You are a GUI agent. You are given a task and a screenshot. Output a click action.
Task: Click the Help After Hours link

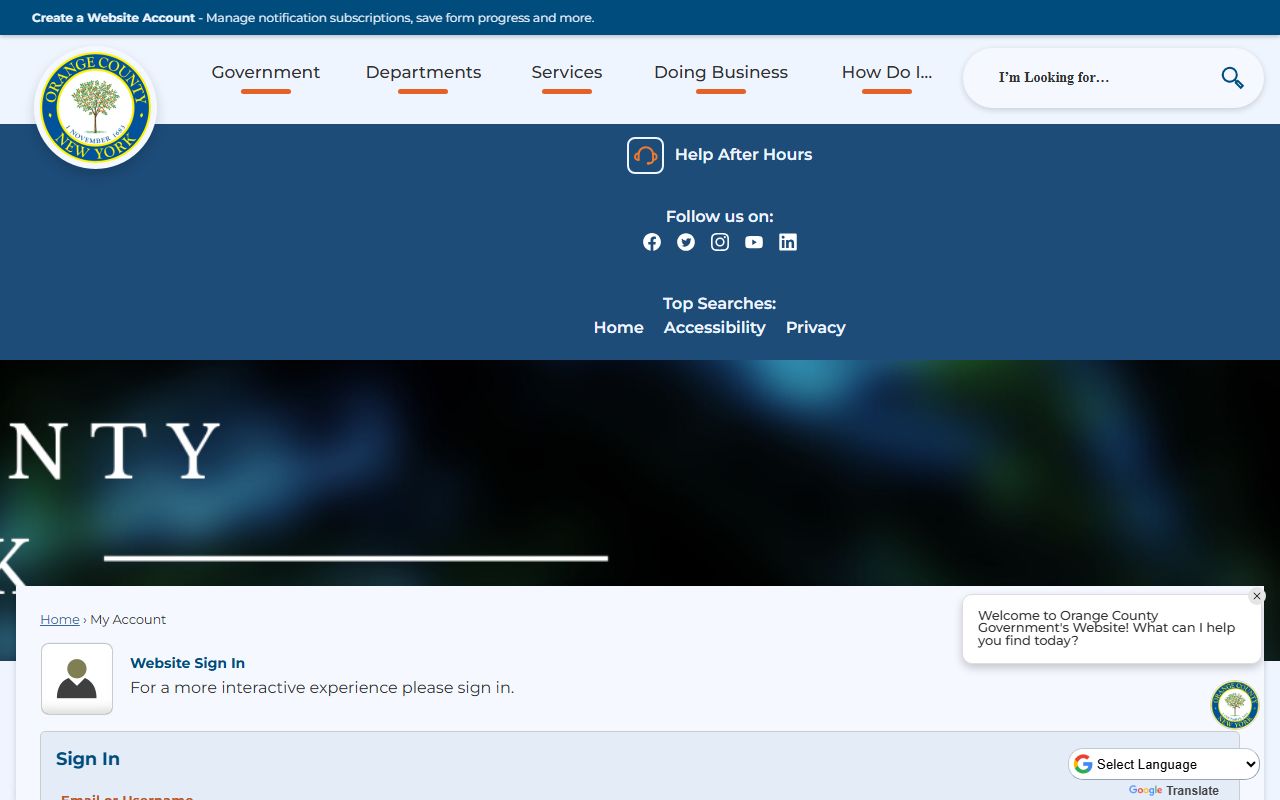point(743,155)
